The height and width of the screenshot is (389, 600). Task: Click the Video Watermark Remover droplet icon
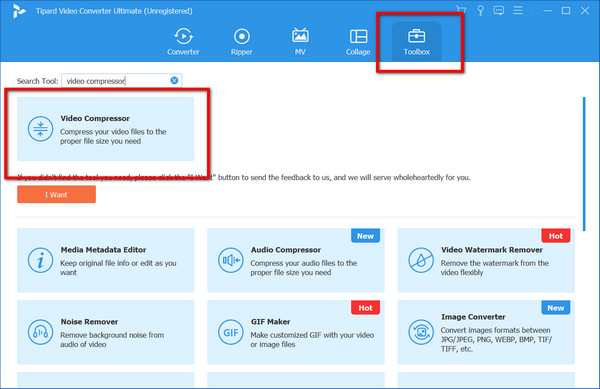[x=421, y=260]
